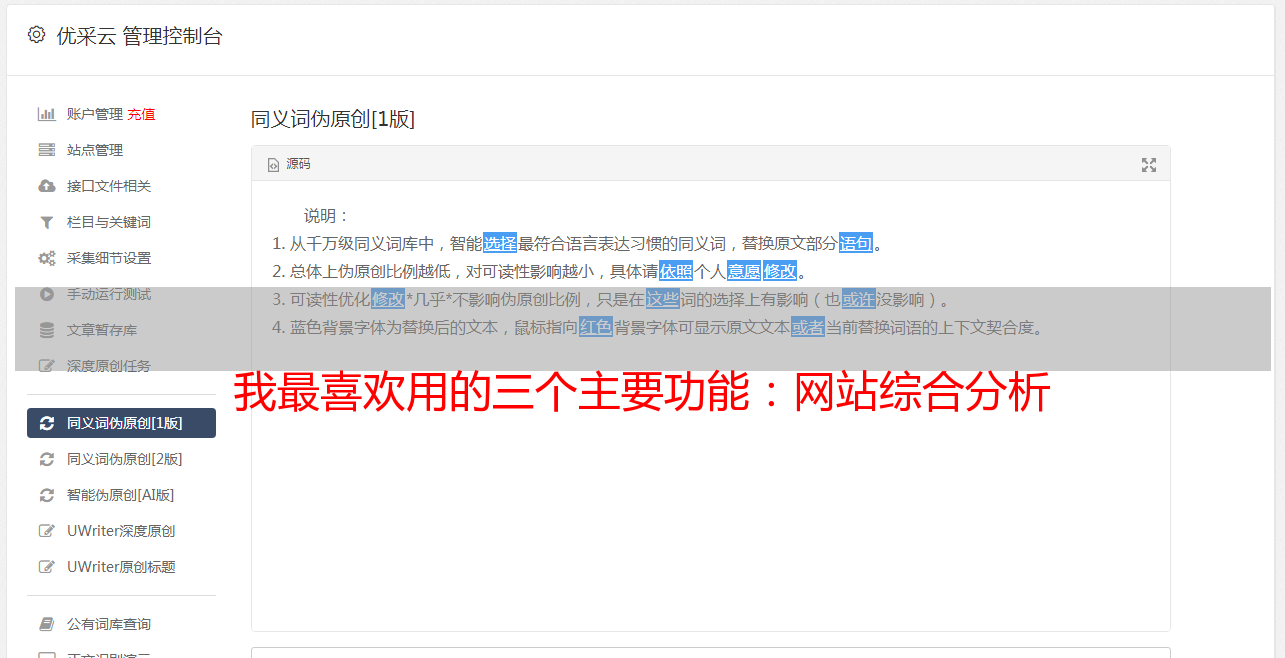Open the 智能伪原创[AI版] menu item
1285x658 pixels.
click(121, 495)
